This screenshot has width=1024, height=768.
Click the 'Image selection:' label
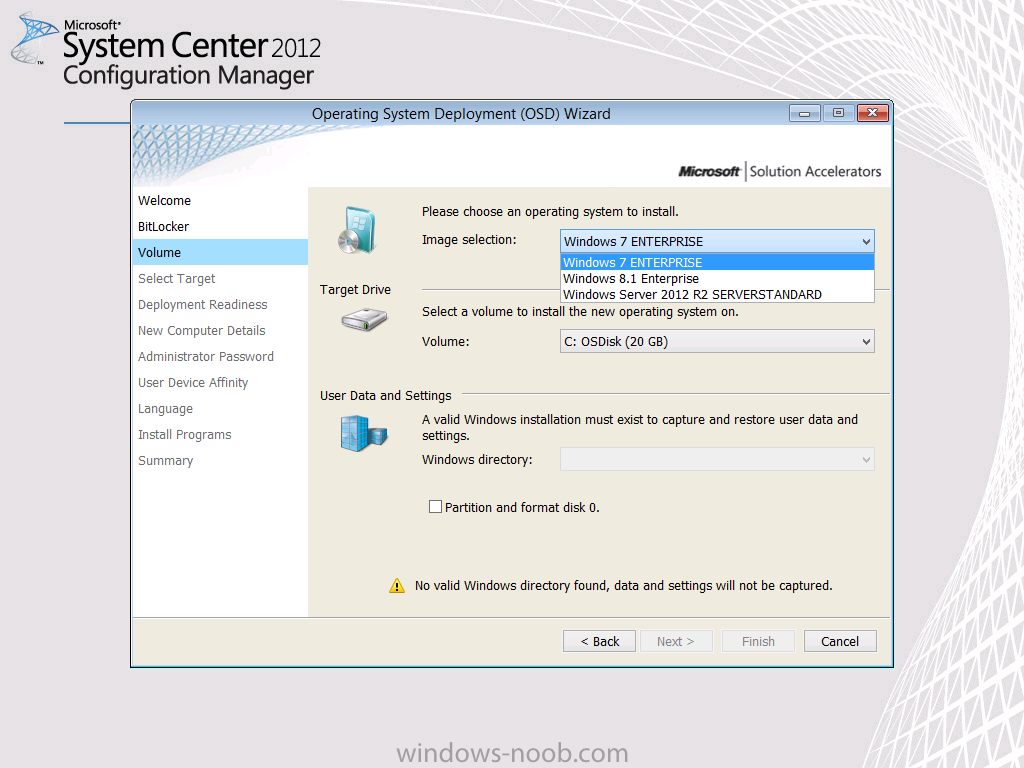point(469,240)
